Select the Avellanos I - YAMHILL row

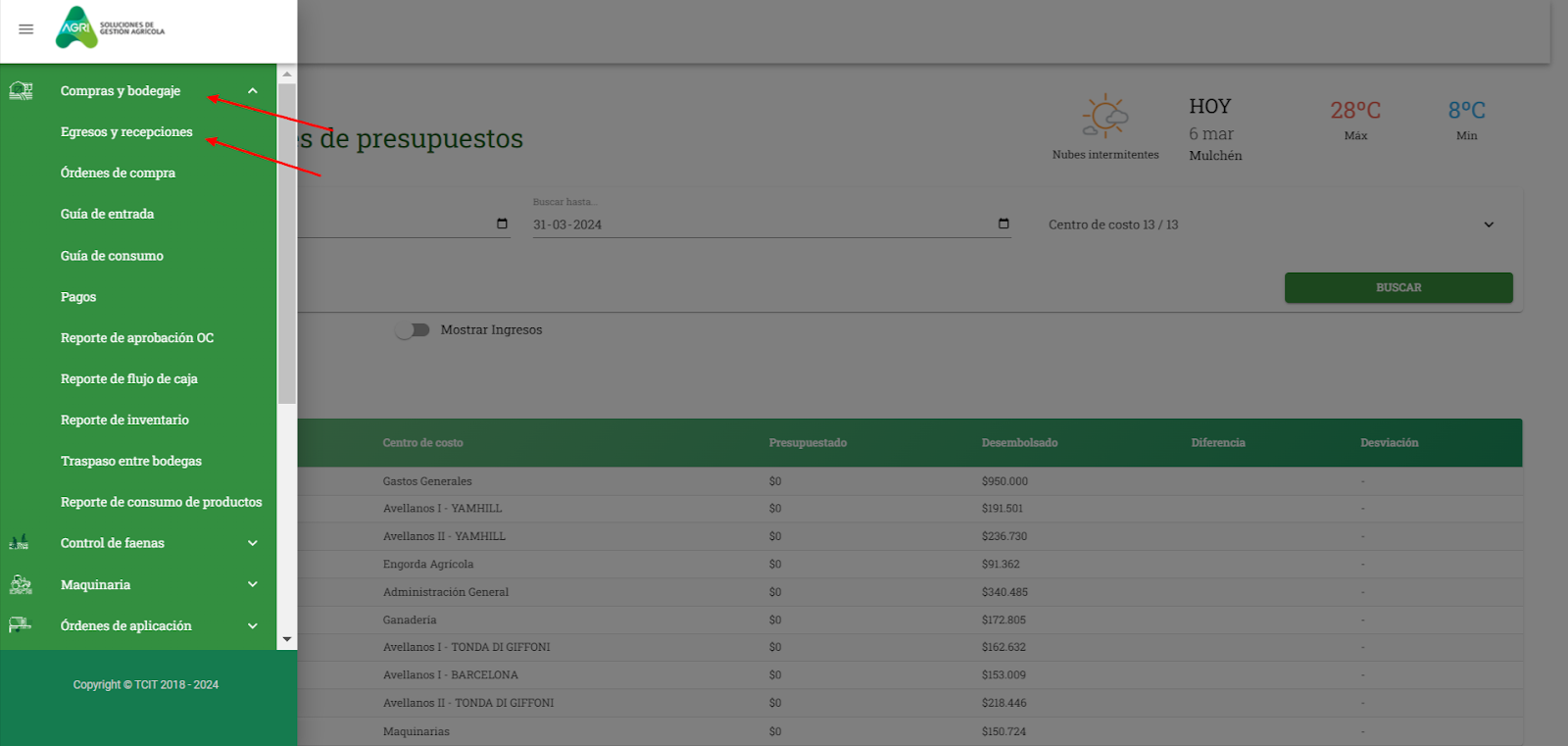pyautogui.click(x=909, y=509)
